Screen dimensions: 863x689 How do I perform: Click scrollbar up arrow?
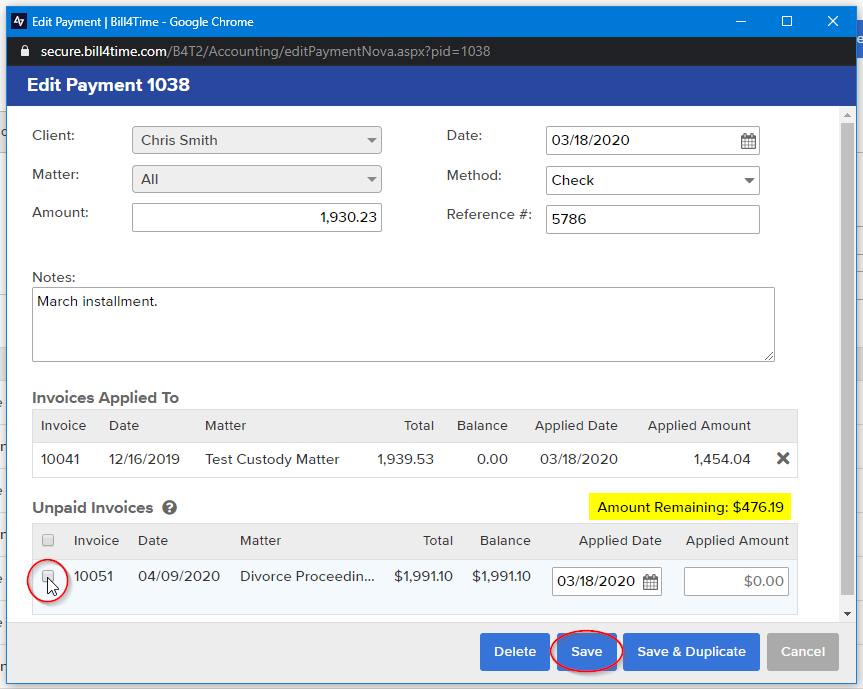pyautogui.click(x=847, y=115)
